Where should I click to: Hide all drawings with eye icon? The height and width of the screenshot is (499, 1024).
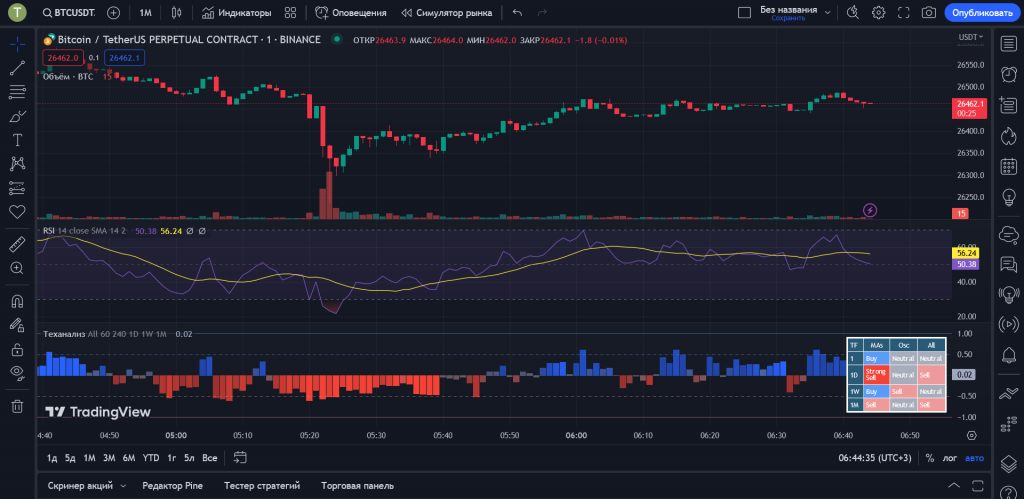point(17,372)
